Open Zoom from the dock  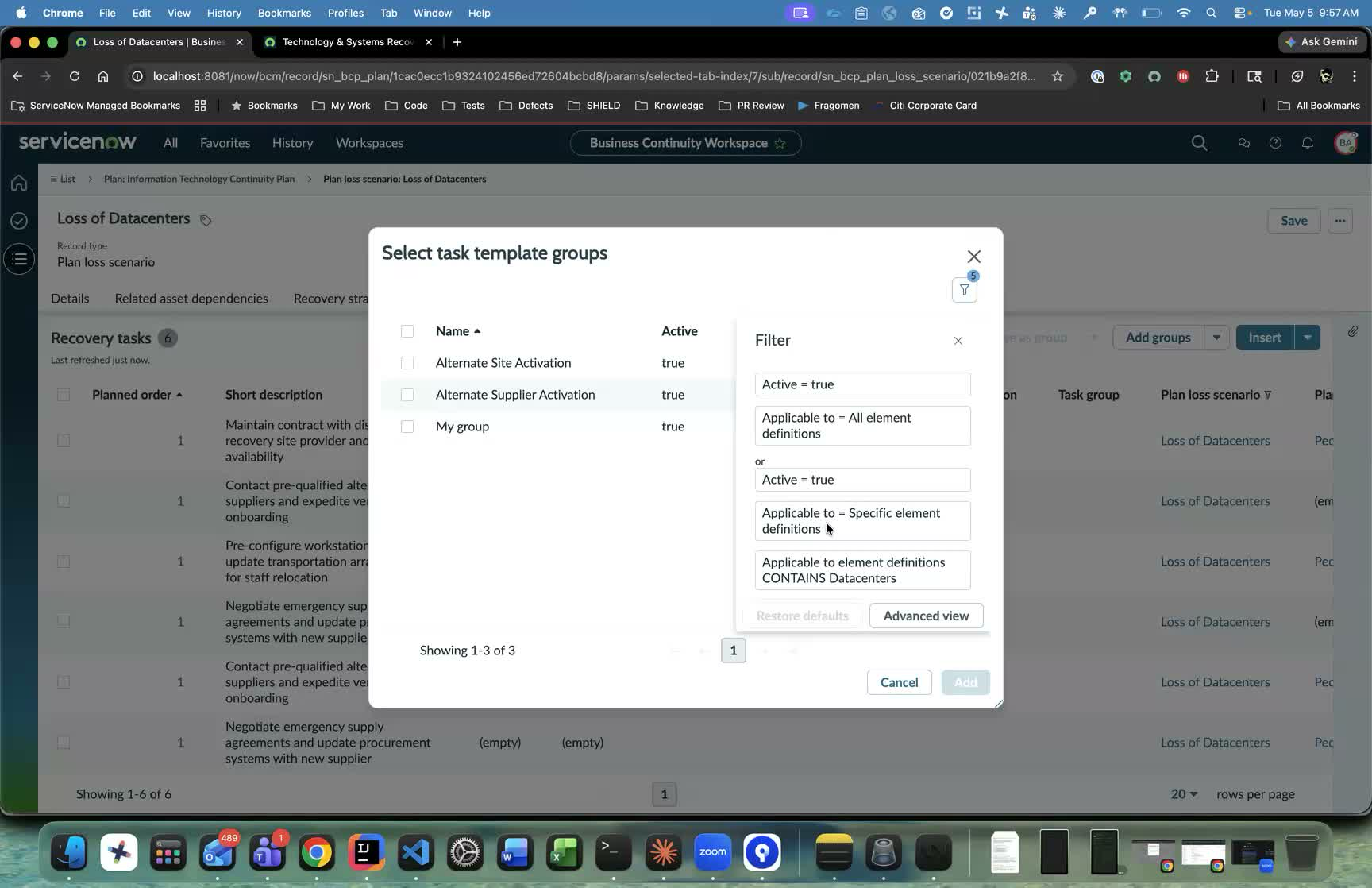point(712,853)
